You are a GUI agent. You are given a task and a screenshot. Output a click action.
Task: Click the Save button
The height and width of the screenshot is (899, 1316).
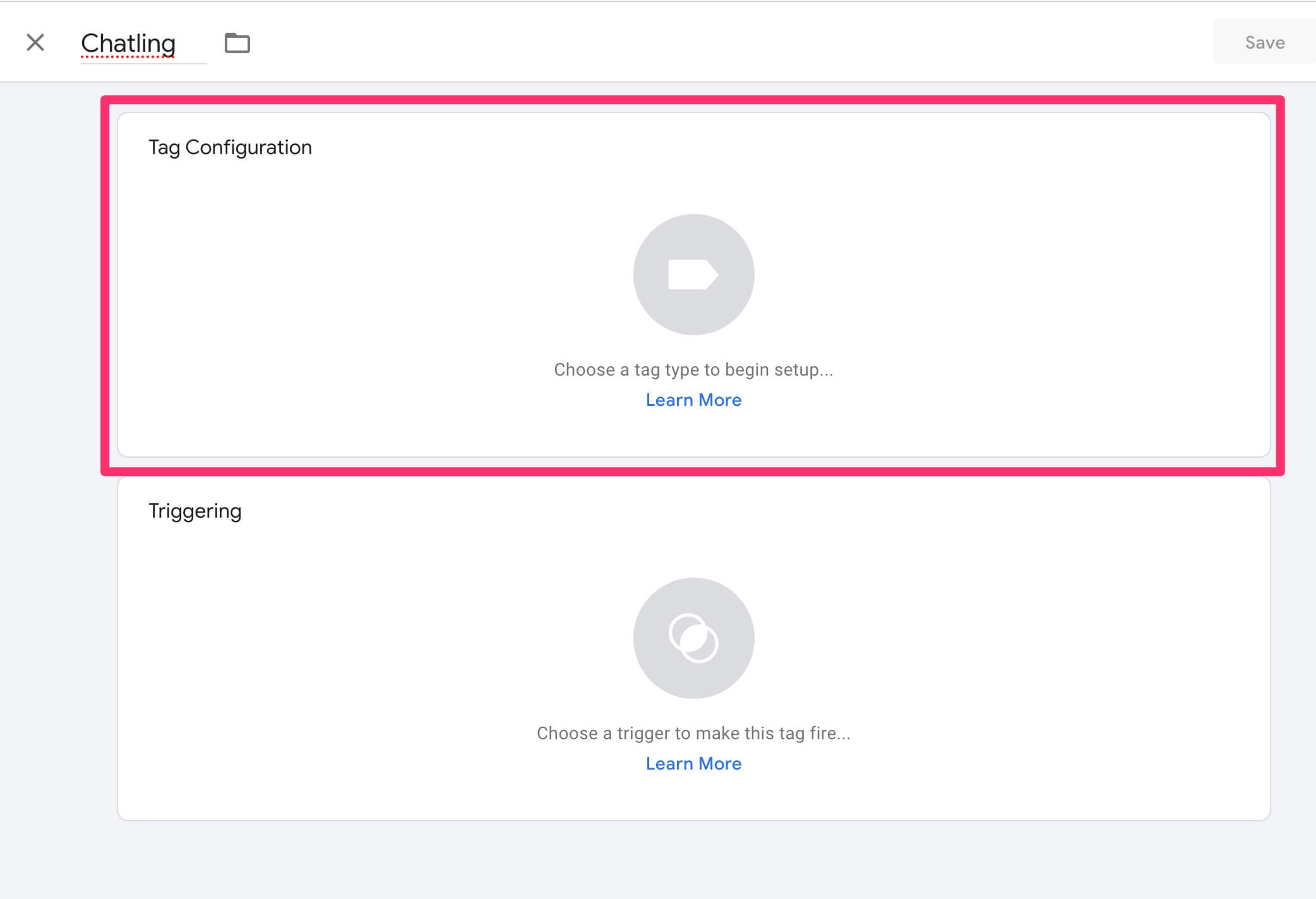coord(1264,42)
